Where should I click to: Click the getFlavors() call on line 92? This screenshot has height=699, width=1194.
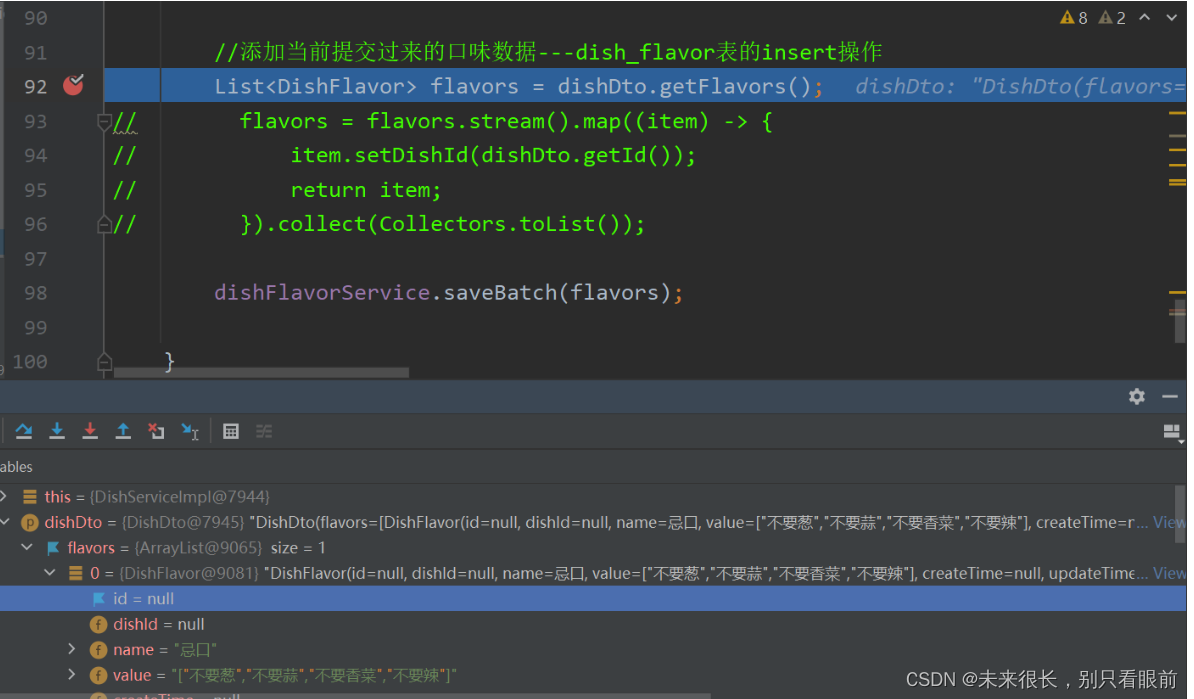pyautogui.click(x=735, y=87)
